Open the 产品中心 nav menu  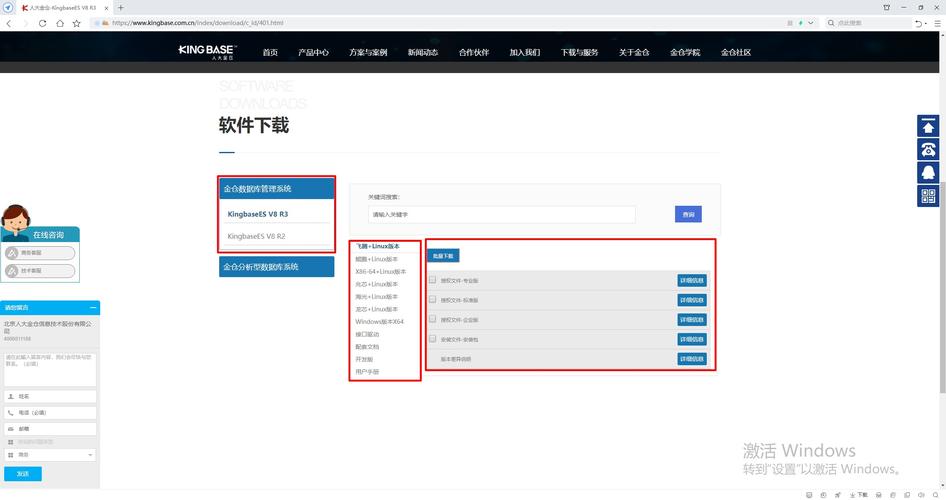(x=313, y=52)
